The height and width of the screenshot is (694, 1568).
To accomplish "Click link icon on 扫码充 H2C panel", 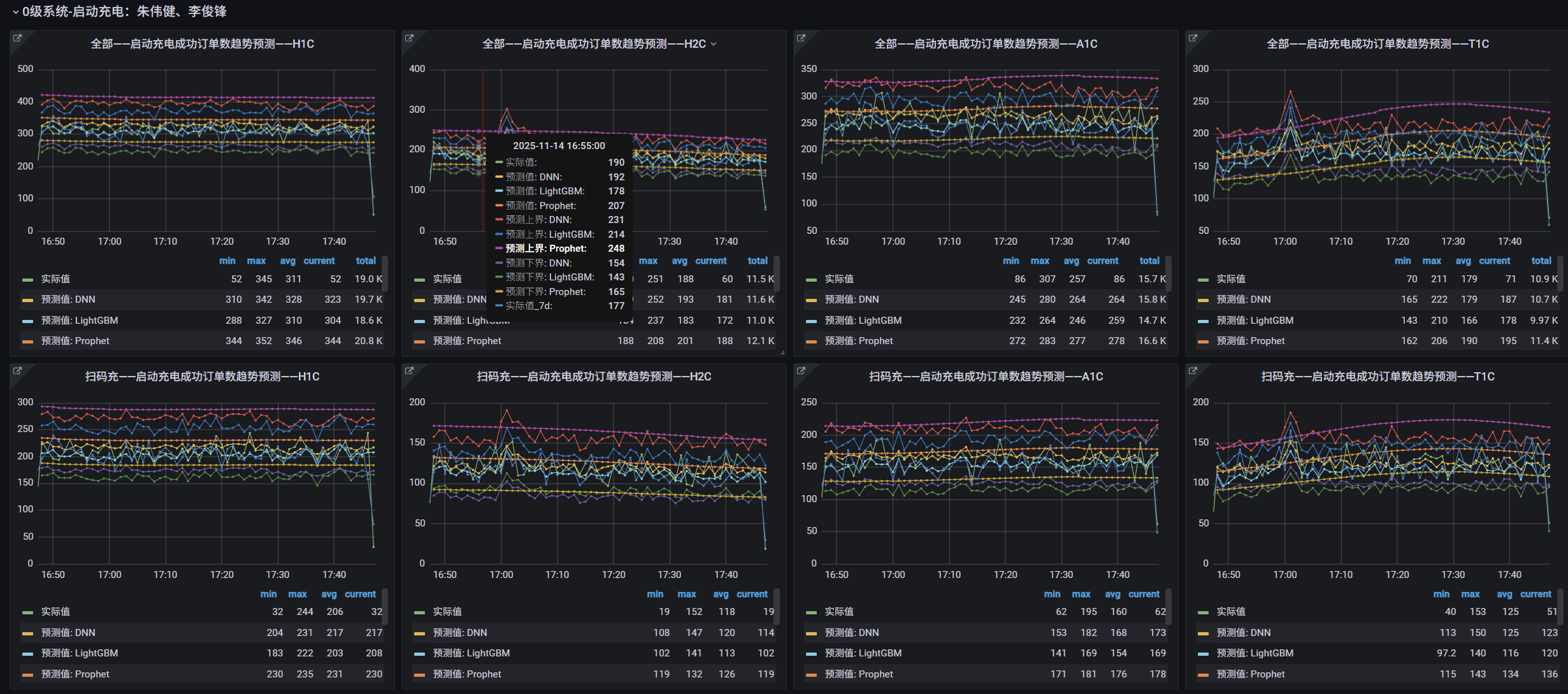I will click(409, 371).
